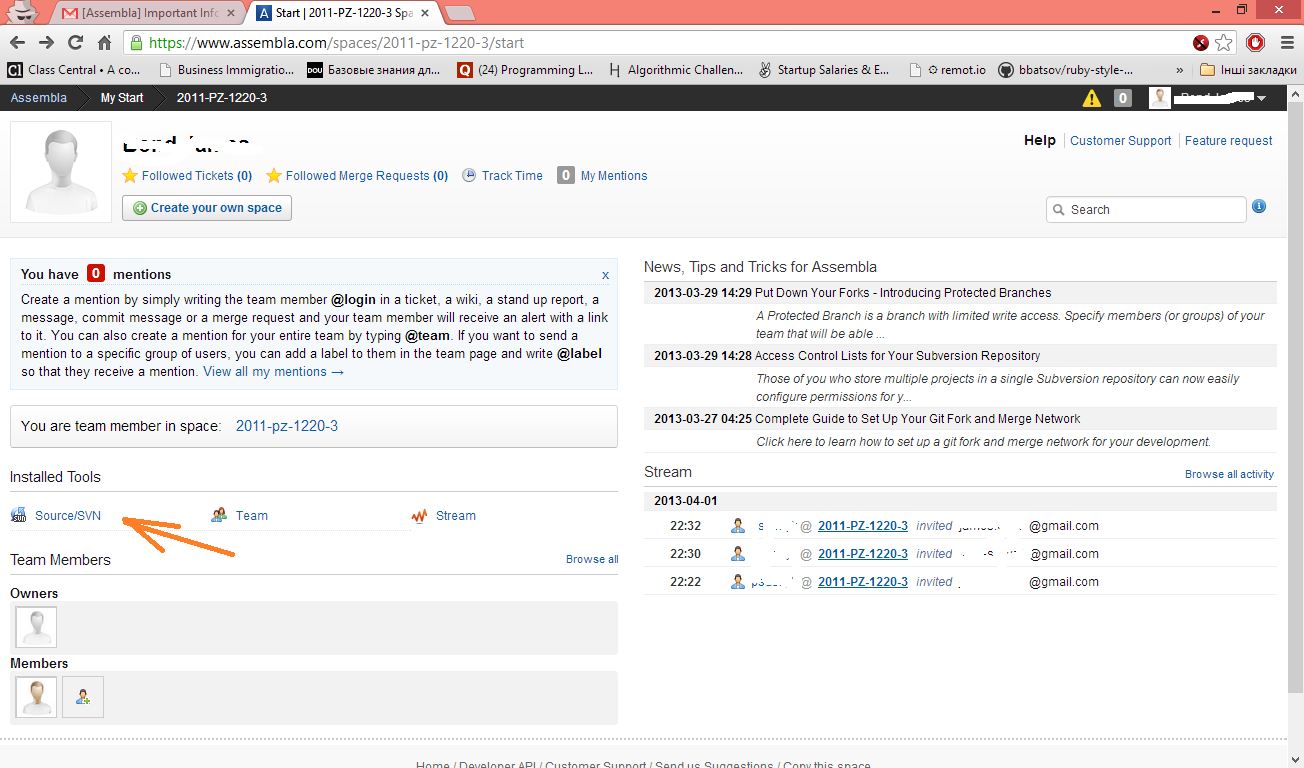Open the red AdBlock extension icon
Screen dimensions: 1304x768
tap(1256, 43)
